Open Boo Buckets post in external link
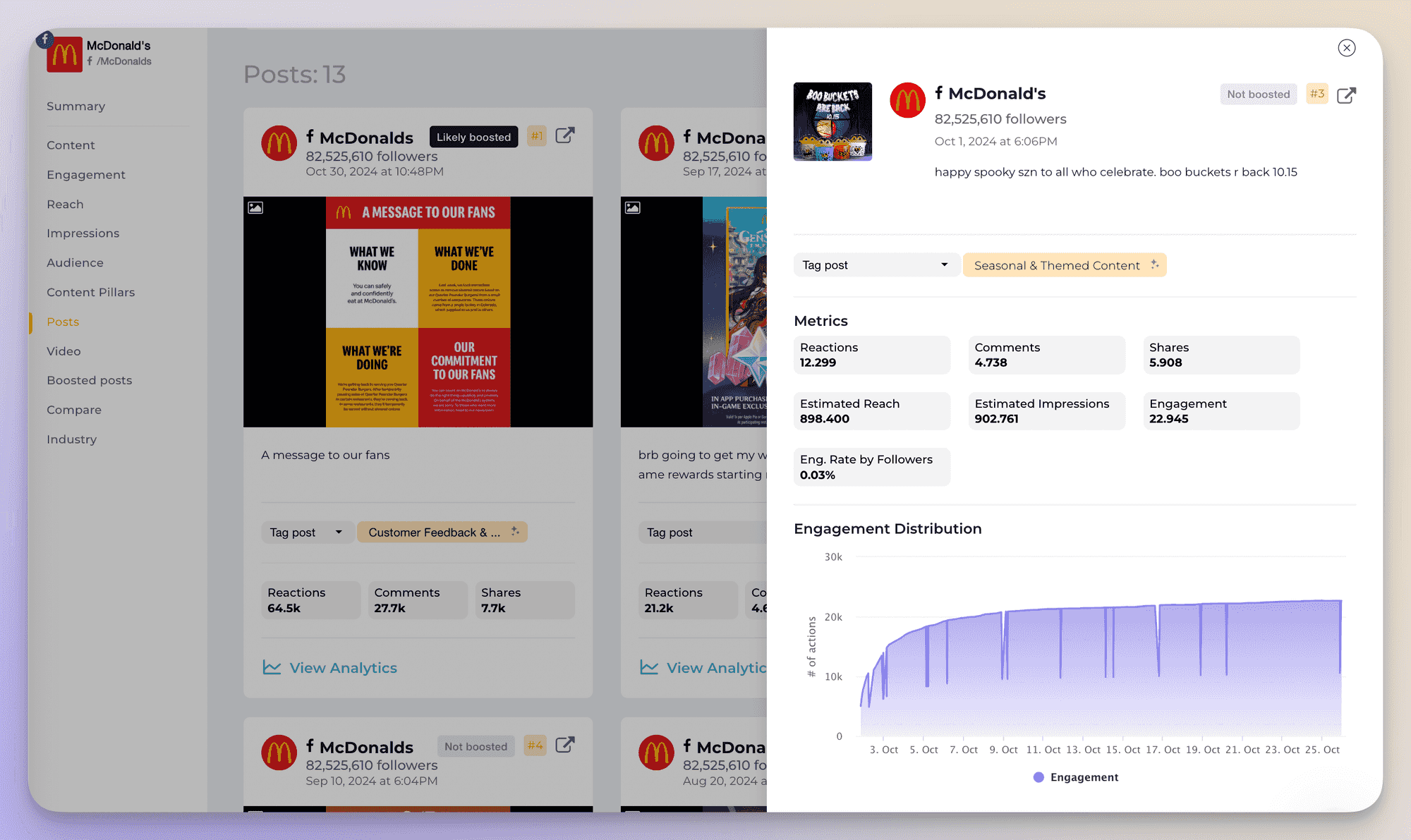 tap(1346, 95)
